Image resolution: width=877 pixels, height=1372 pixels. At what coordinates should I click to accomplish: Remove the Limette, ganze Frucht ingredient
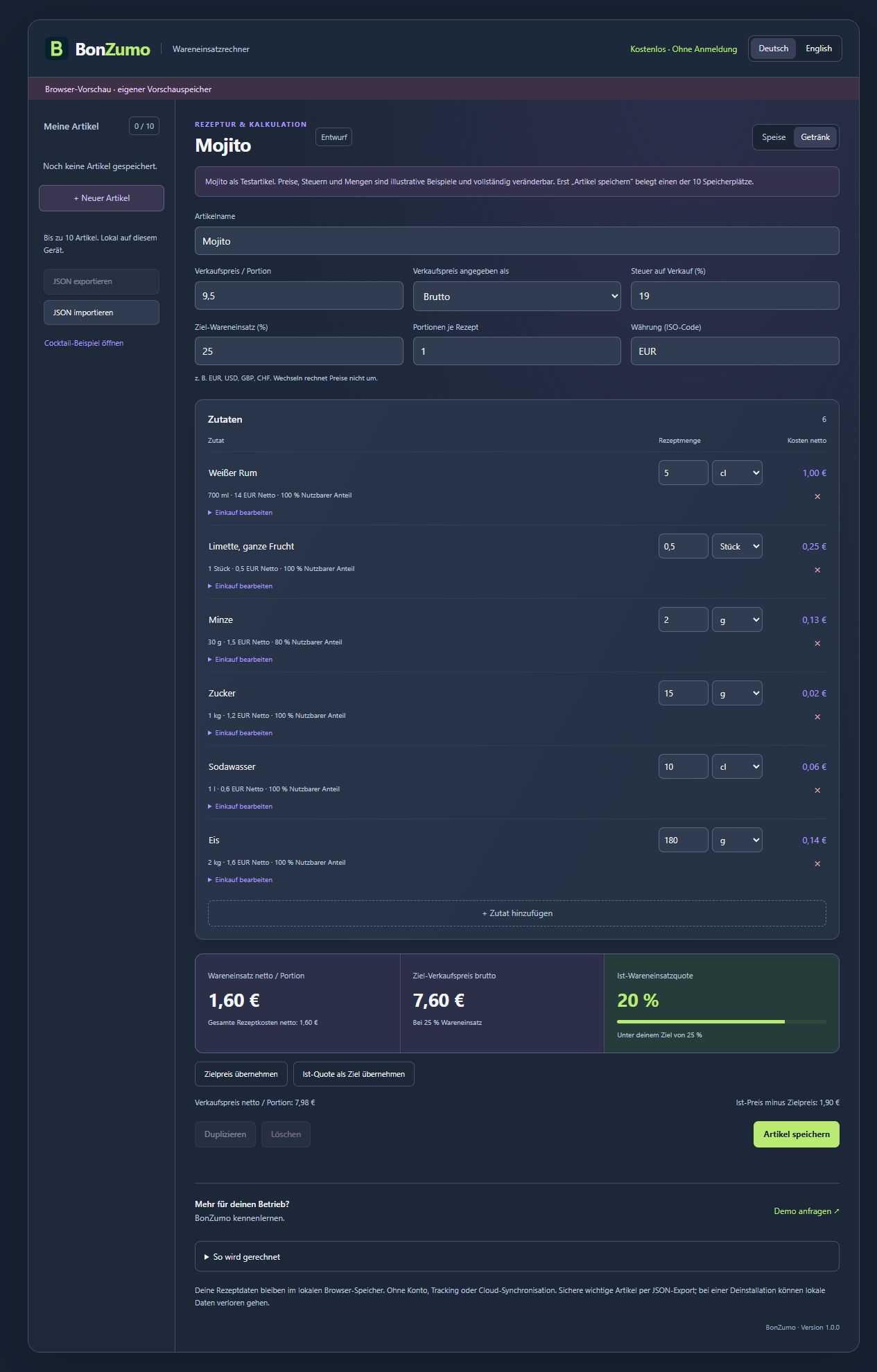coord(817,570)
